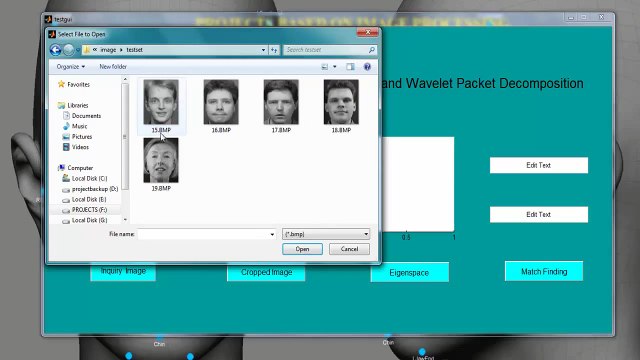Click the Cropped Image button in testgui
Image resolution: width=640 pixels, height=360 pixels.
pyautogui.click(x=266, y=272)
